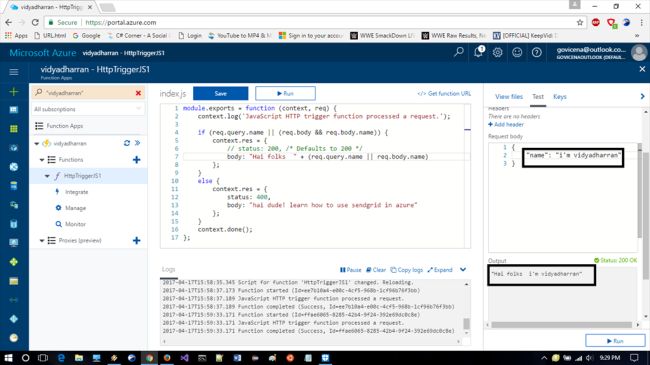Click the green plus New resource icon
The width and height of the screenshot is (650, 365).
pos(14,91)
